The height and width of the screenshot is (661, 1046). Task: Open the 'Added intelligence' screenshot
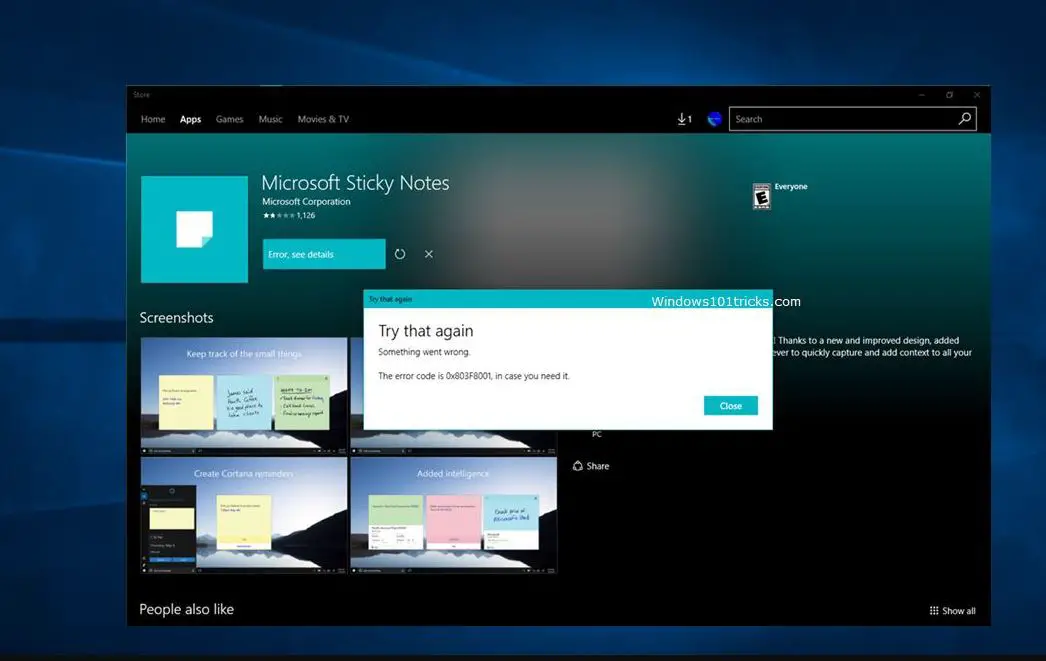pos(454,515)
